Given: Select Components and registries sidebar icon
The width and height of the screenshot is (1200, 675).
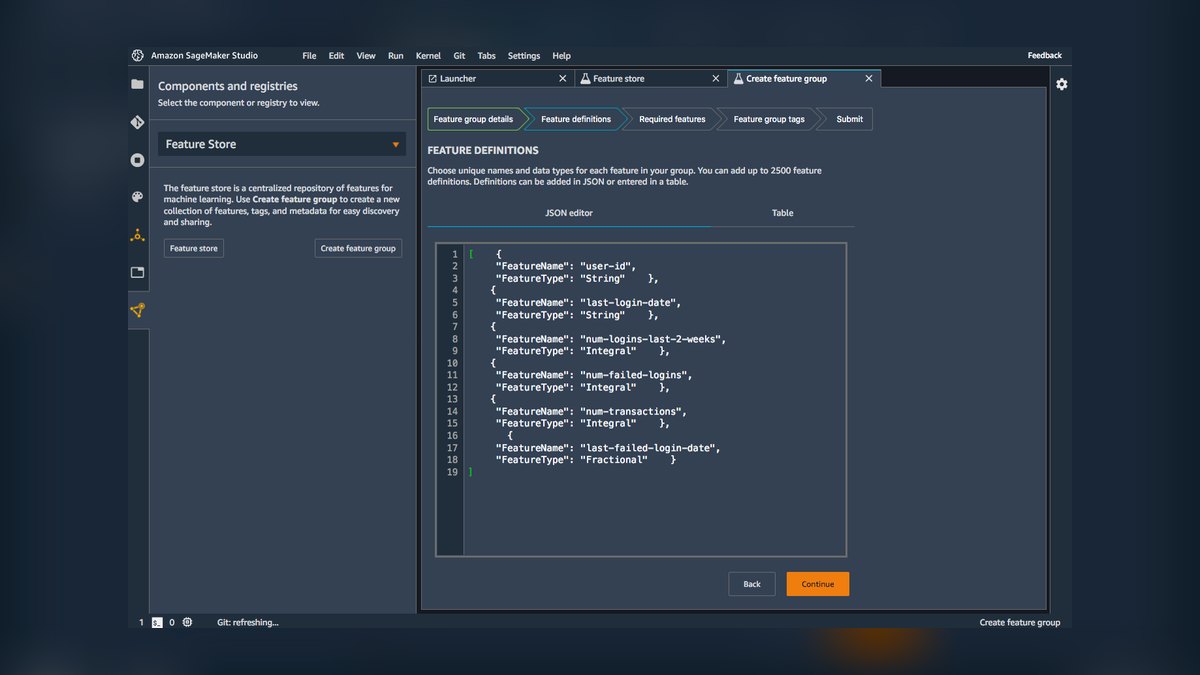Looking at the screenshot, I should tap(138, 310).
